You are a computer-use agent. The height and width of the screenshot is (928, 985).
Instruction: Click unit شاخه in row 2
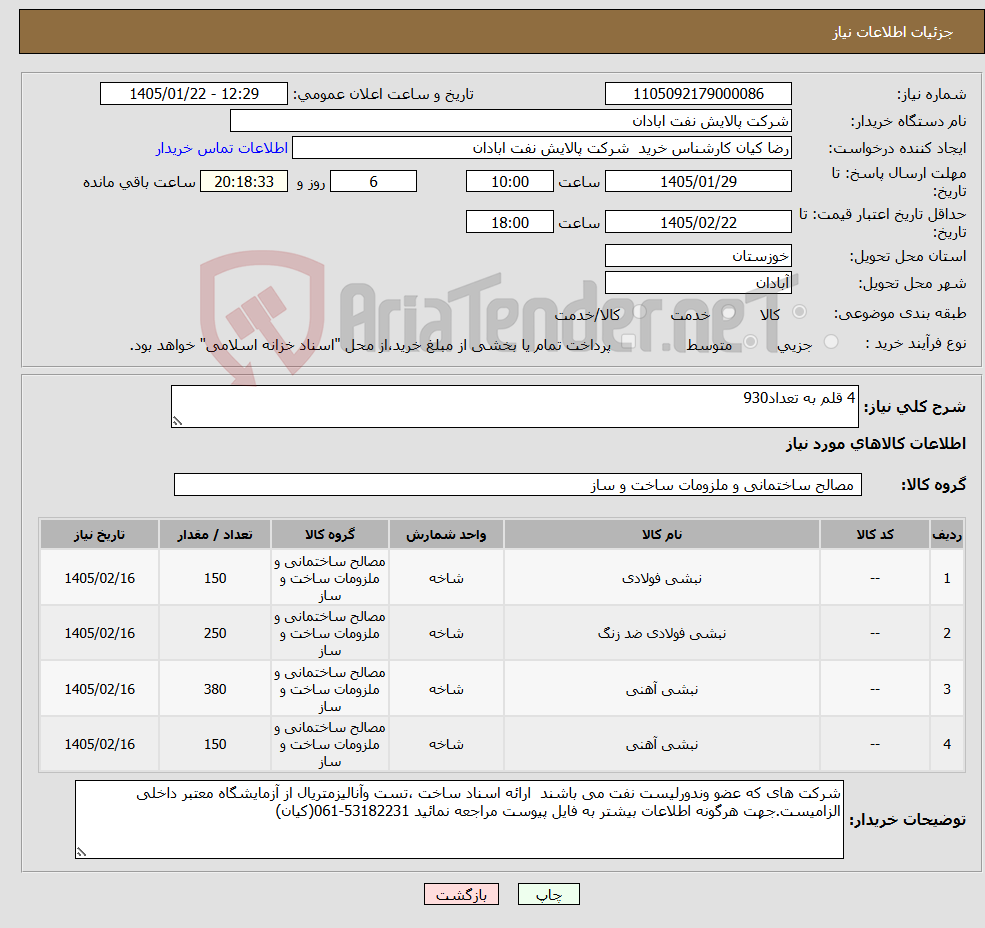tap(446, 633)
